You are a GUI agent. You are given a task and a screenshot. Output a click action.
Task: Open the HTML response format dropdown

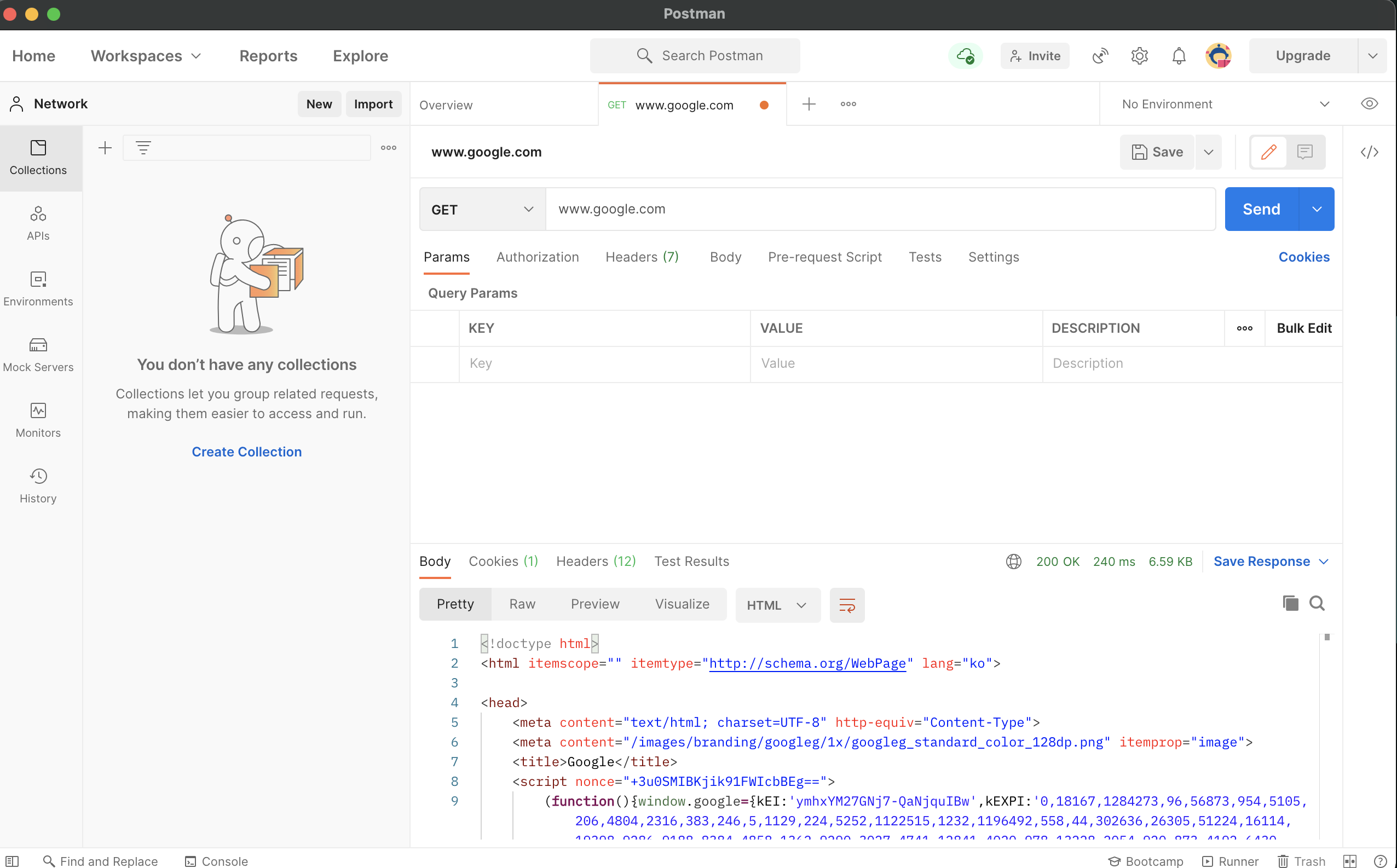[x=777, y=605]
